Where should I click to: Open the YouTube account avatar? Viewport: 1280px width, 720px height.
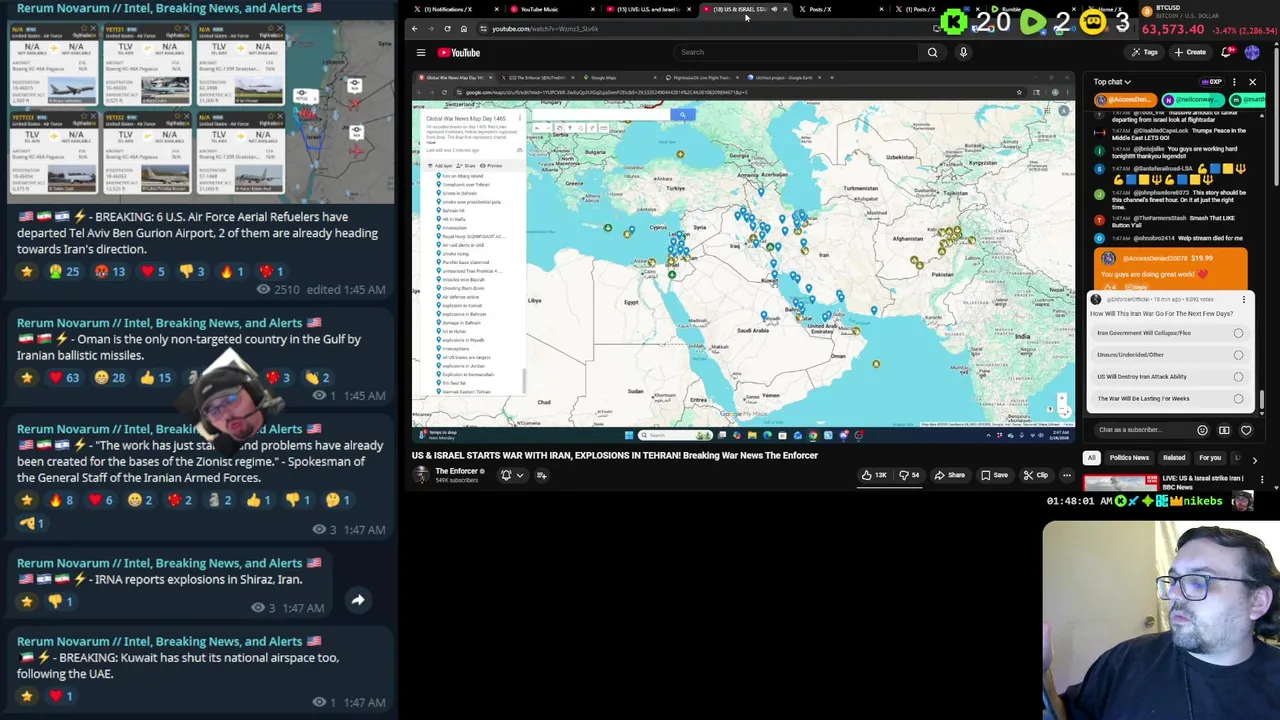coord(1252,52)
